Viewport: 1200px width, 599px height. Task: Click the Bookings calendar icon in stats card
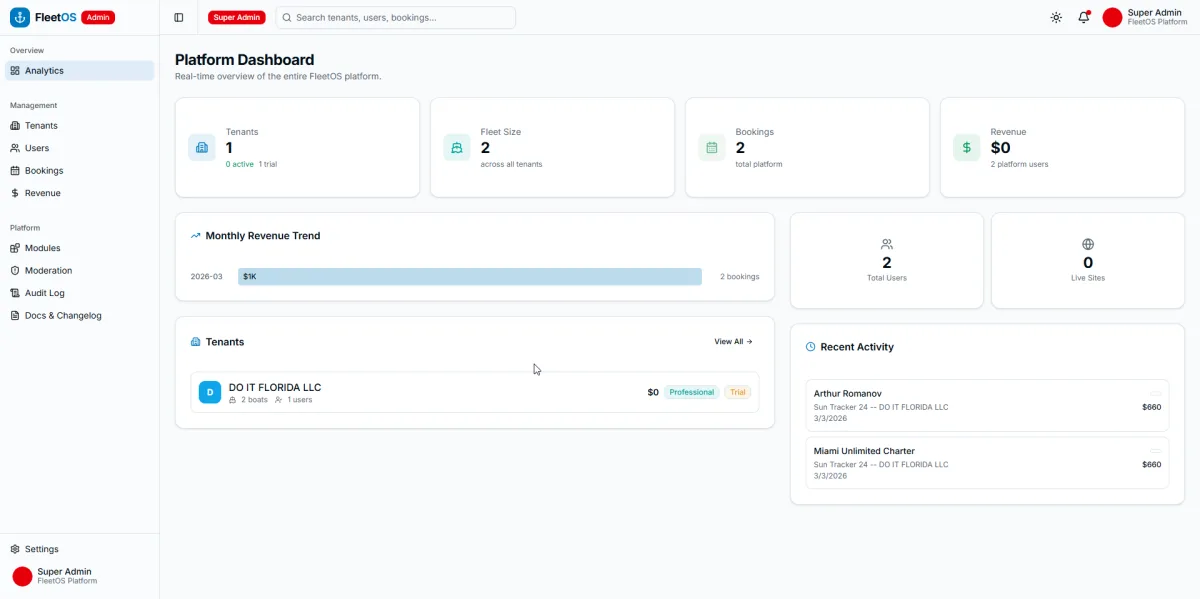pos(712,147)
